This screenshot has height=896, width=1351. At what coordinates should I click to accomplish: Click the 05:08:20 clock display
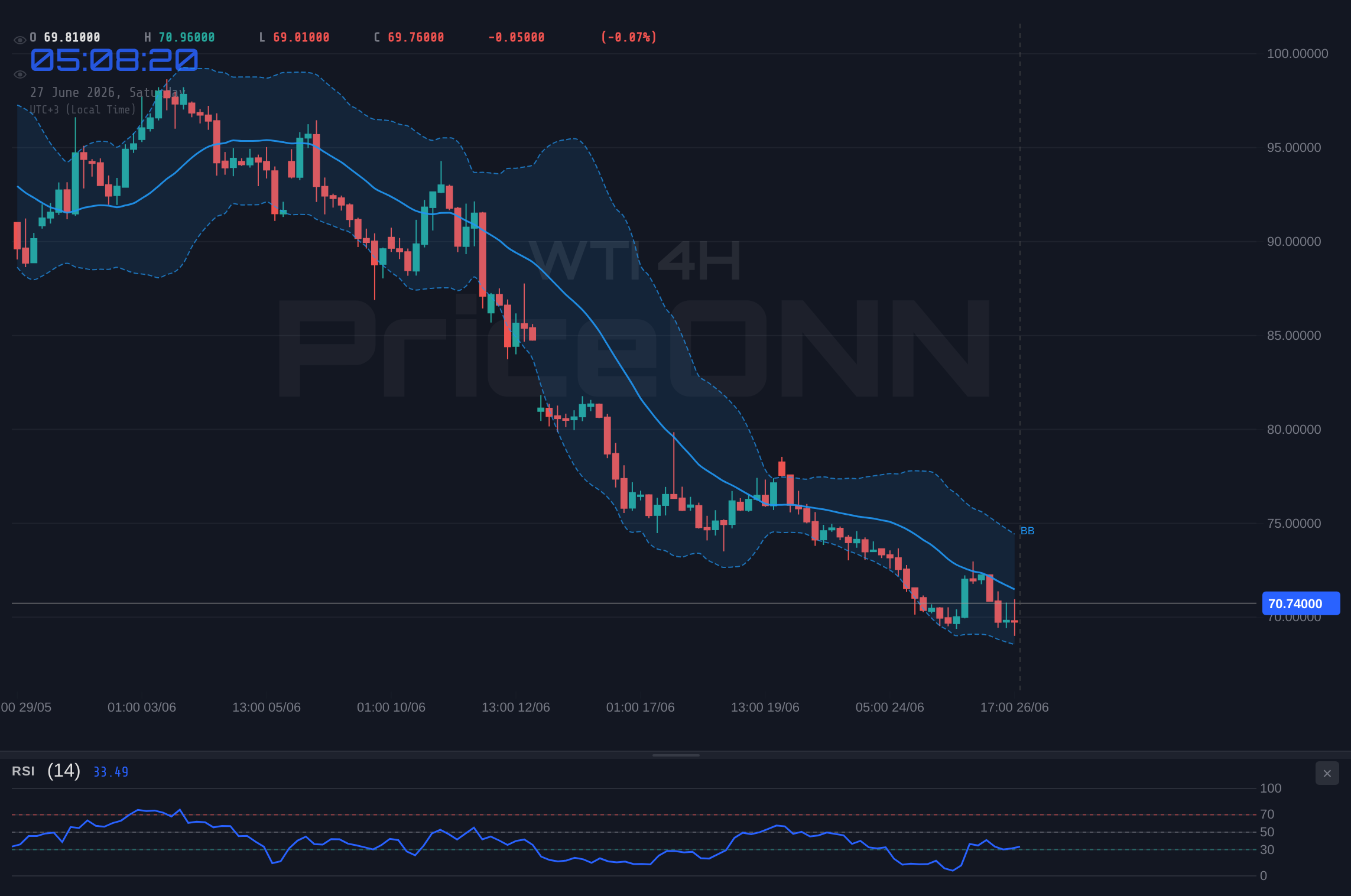(x=114, y=60)
